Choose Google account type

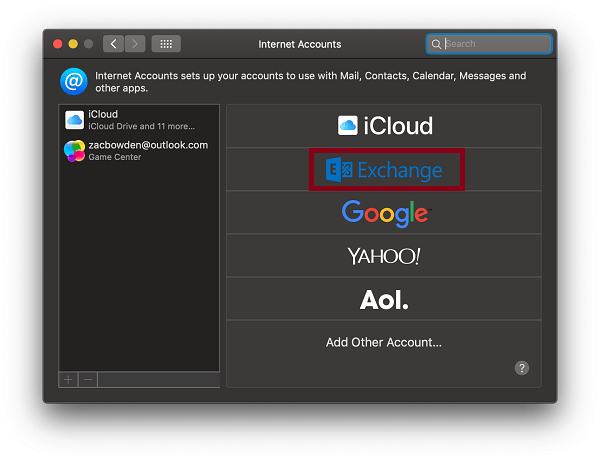[x=384, y=213]
